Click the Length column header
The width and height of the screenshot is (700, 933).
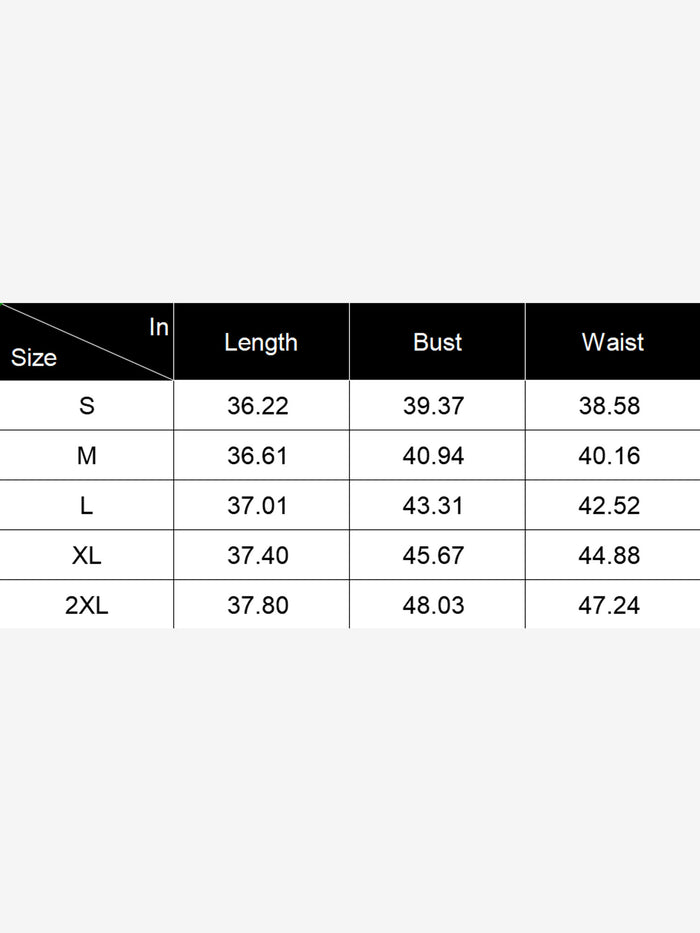261,342
